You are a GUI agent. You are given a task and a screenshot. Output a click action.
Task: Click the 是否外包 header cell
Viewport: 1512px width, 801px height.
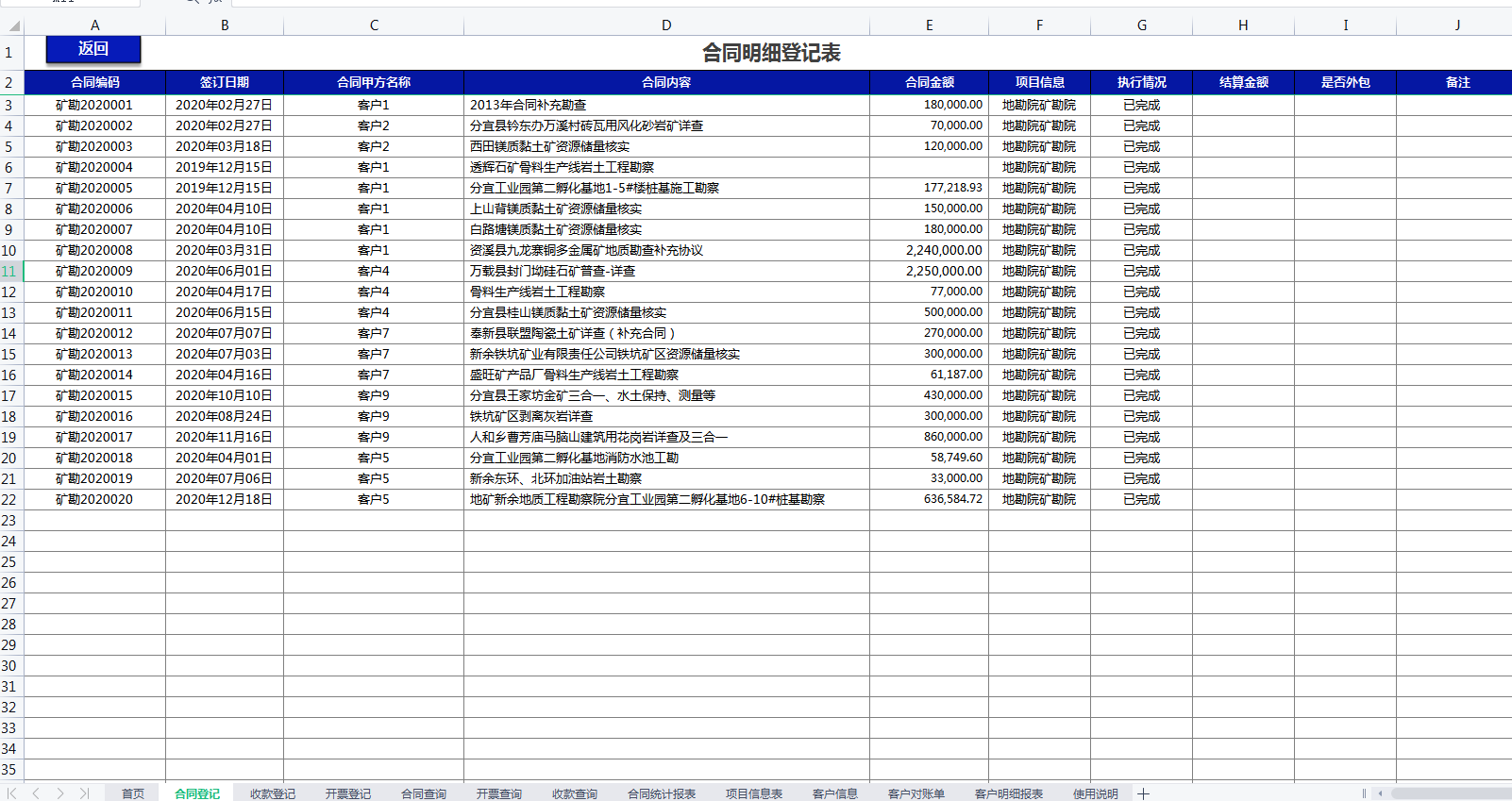pos(1345,82)
